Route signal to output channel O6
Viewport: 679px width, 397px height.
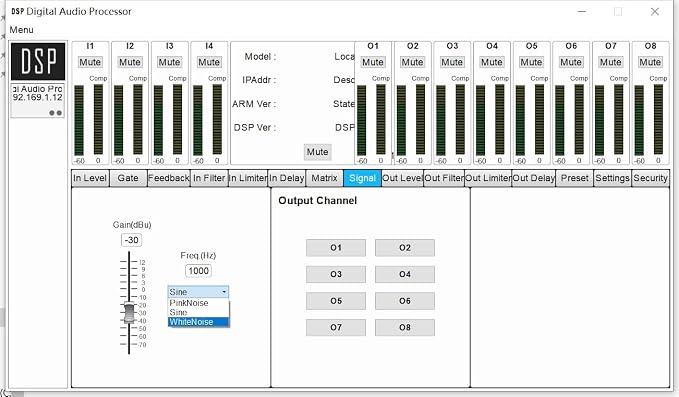(405, 301)
